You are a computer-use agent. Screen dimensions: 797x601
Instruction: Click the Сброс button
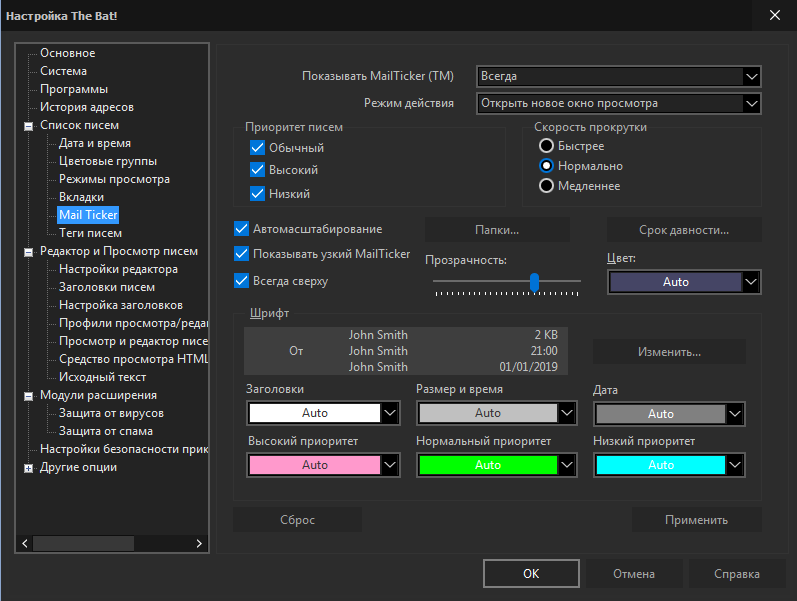click(297, 520)
